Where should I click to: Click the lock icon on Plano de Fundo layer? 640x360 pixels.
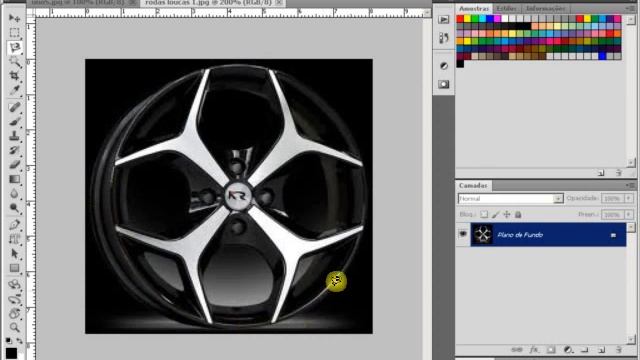613,235
